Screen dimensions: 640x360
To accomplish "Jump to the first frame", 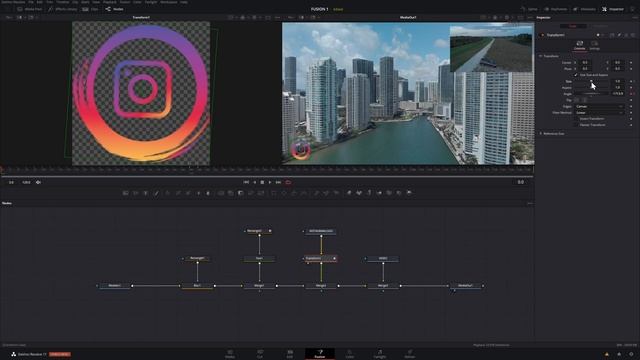I will click(x=246, y=182).
